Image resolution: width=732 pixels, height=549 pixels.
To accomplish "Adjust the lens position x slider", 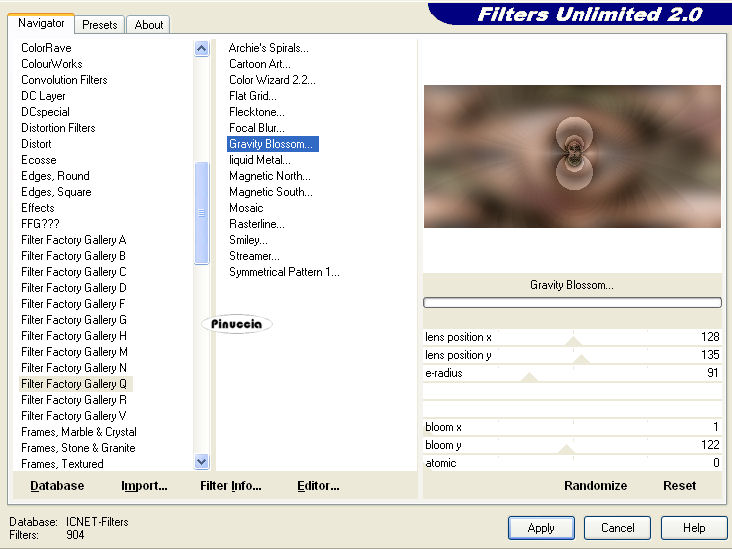I will pyautogui.click(x=572, y=337).
